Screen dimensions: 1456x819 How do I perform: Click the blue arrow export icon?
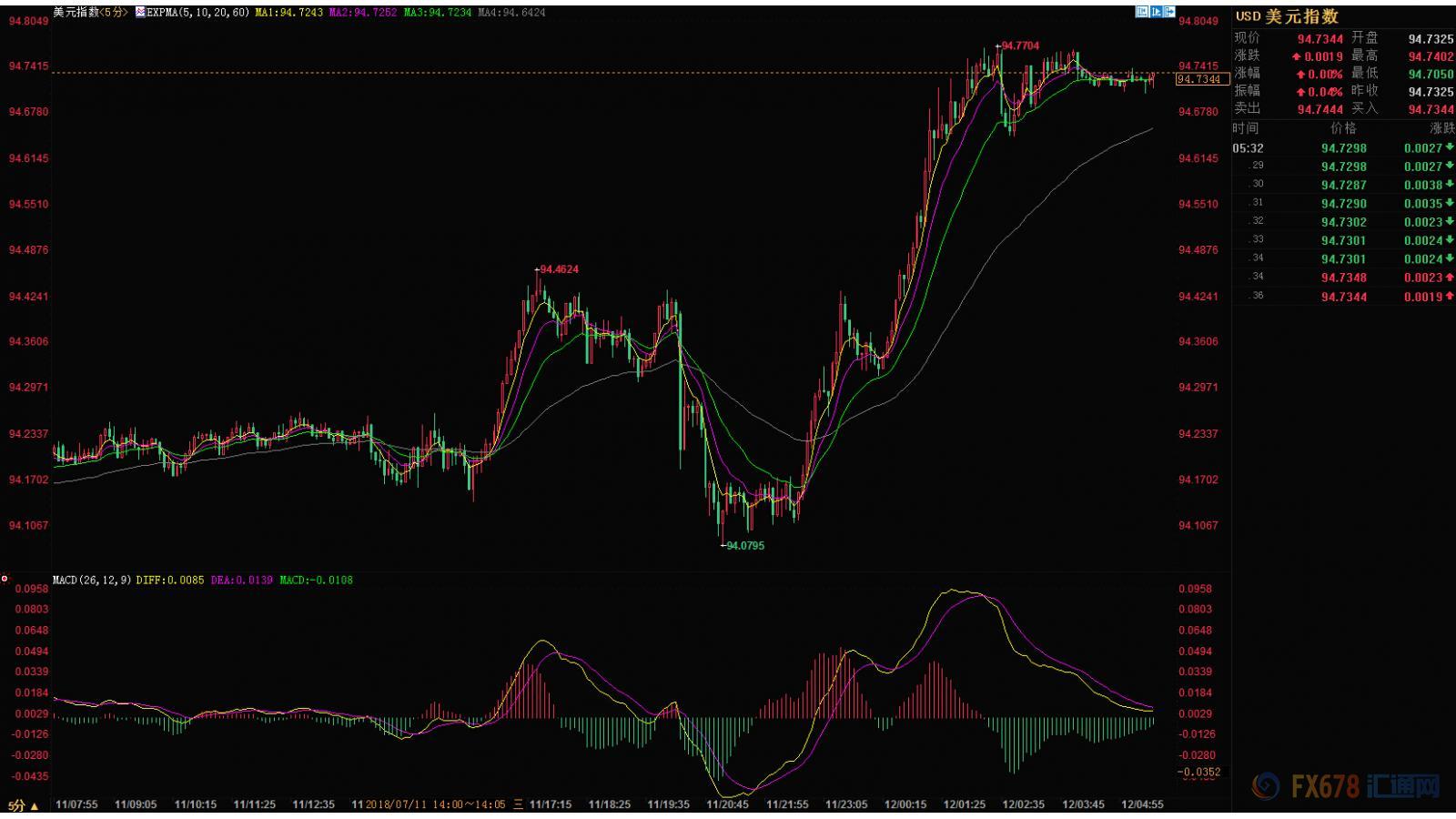pyautogui.click(x=1169, y=12)
